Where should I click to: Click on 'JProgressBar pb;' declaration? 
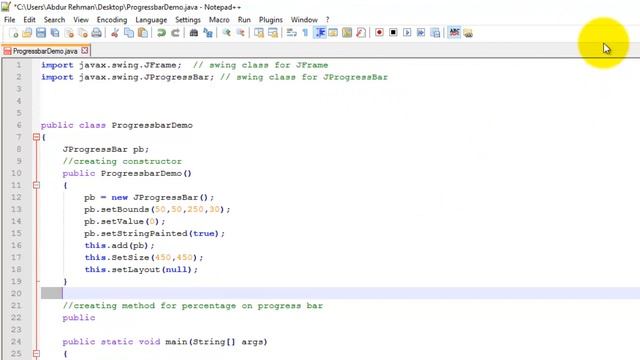coord(106,149)
